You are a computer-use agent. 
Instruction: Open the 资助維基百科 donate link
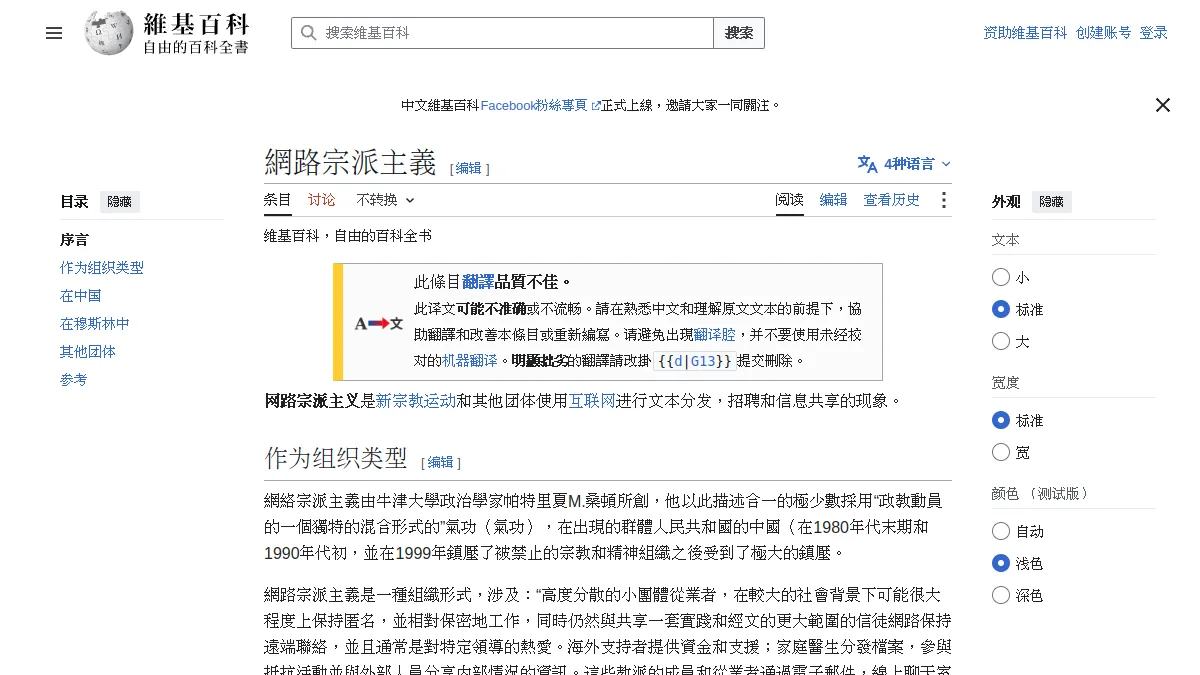pyautogui.click(x=1025, y=33)
